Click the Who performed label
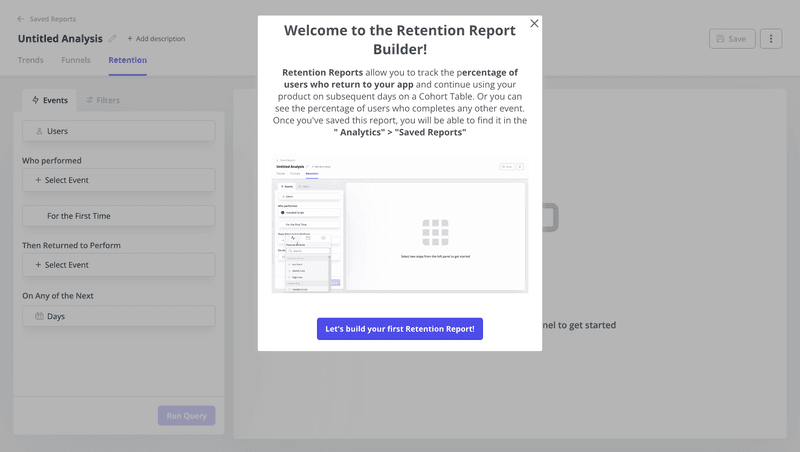 pos(52,161)
